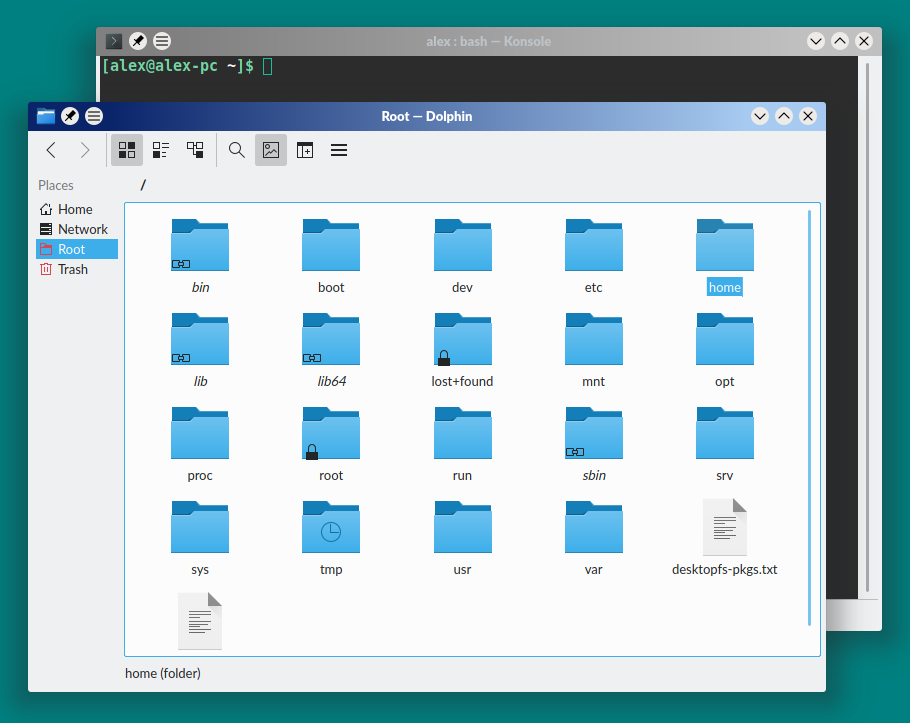The width and height of the screenshot is (910, 723).
Task: Open the Dolphin search tool
Action: coord(236,150)
